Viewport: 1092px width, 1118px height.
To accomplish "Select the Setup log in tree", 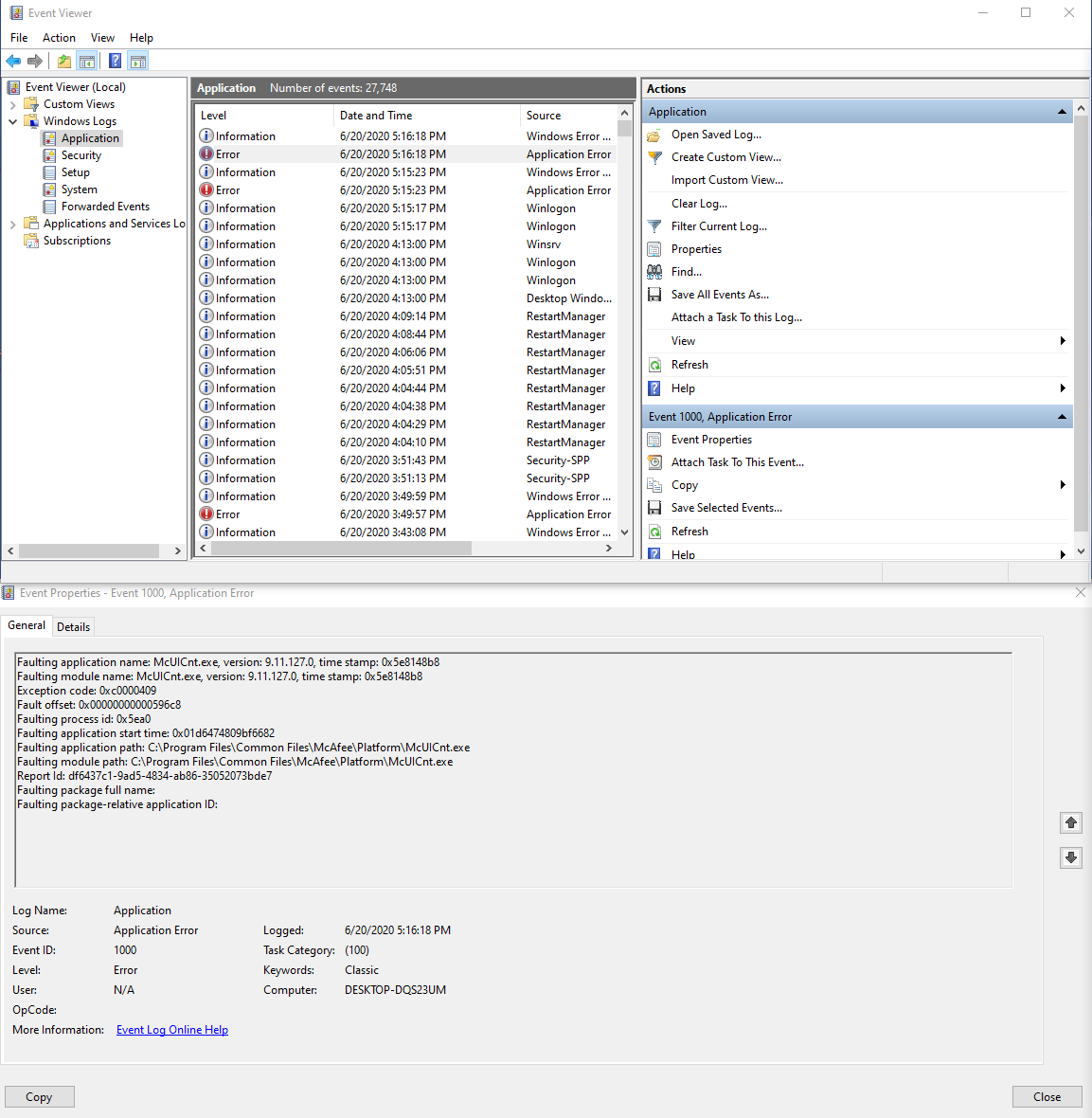I will (x=75, y=172).
